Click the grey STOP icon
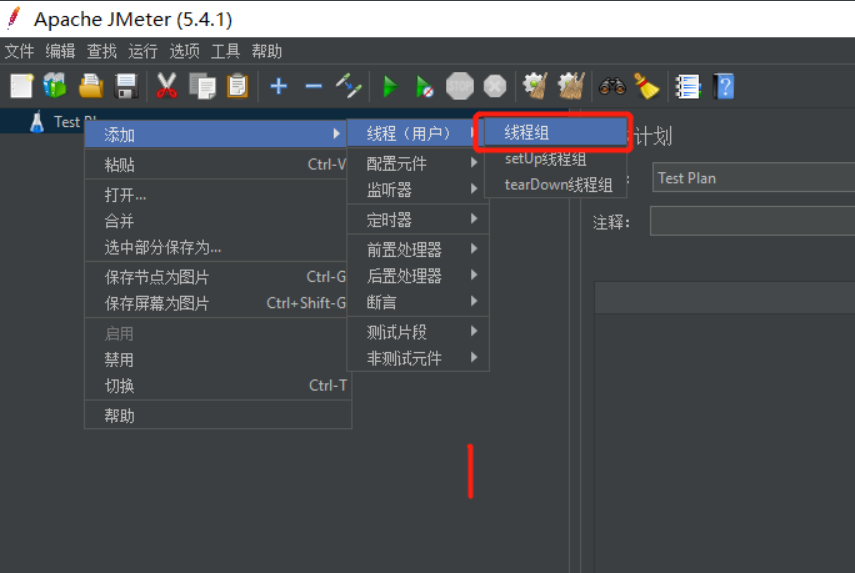 point(460,86)
